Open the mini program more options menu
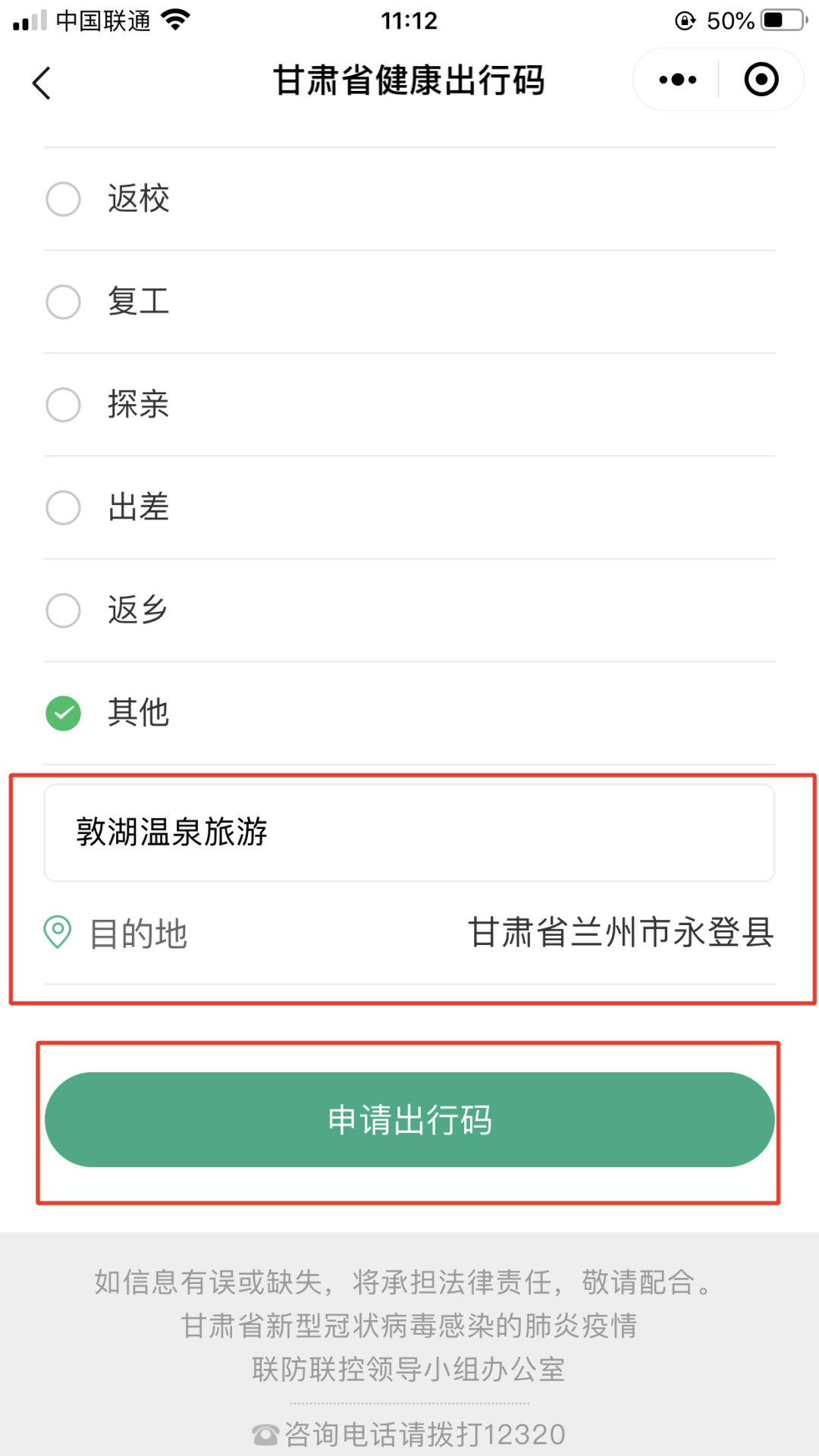The height and width of the screenshot is (1456, 819). pyautogui.click(x=677, y=80)
